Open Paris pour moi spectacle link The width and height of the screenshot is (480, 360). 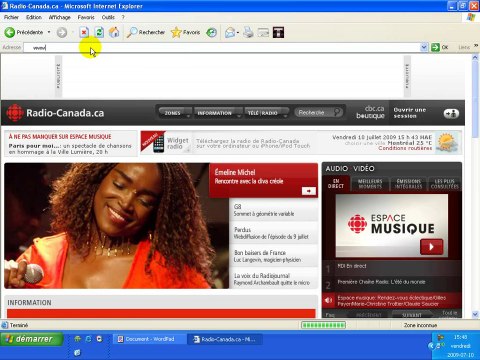[x=70, y=149]
